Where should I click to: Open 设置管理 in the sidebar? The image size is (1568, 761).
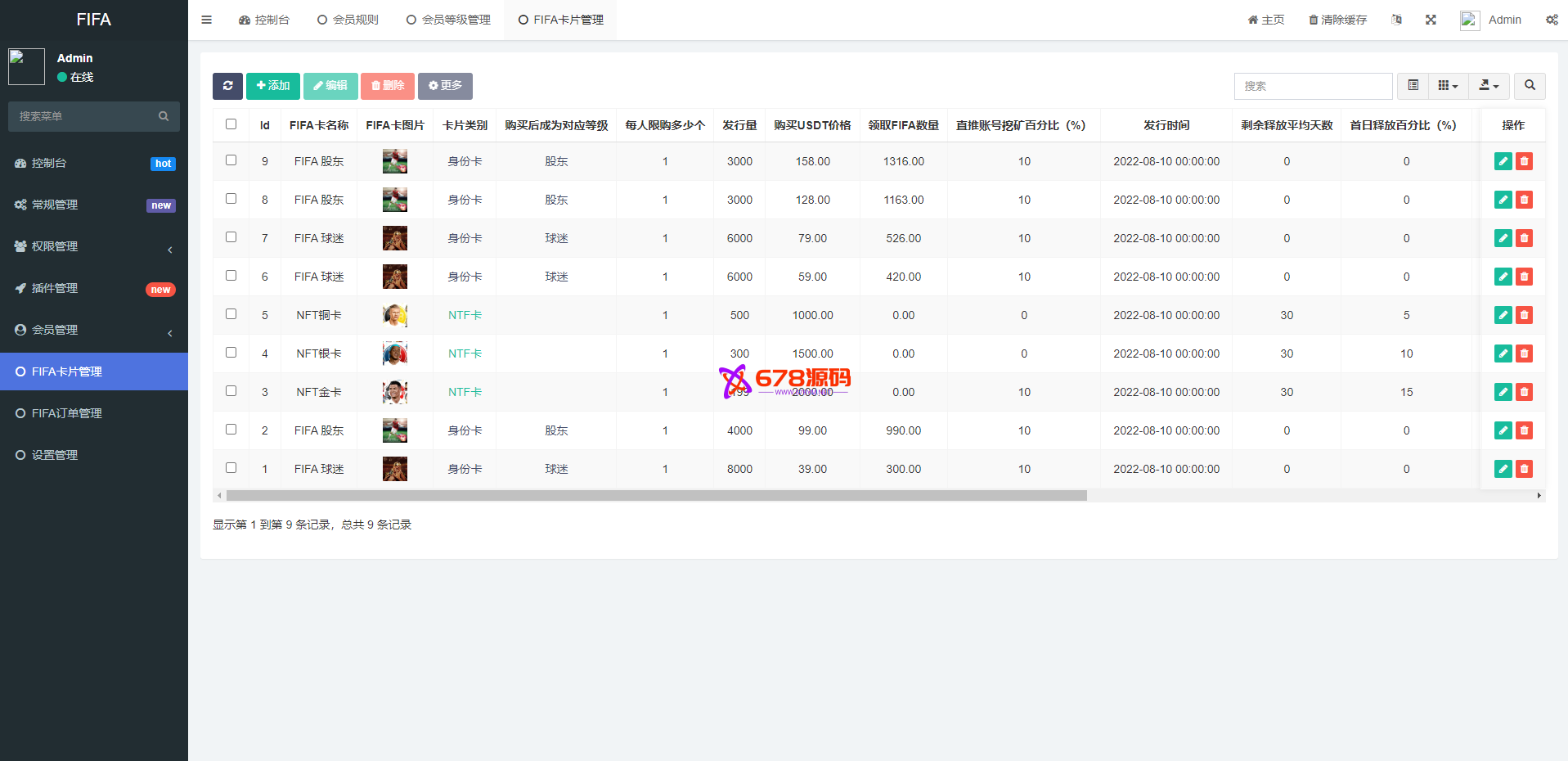[x=94, y=455]
